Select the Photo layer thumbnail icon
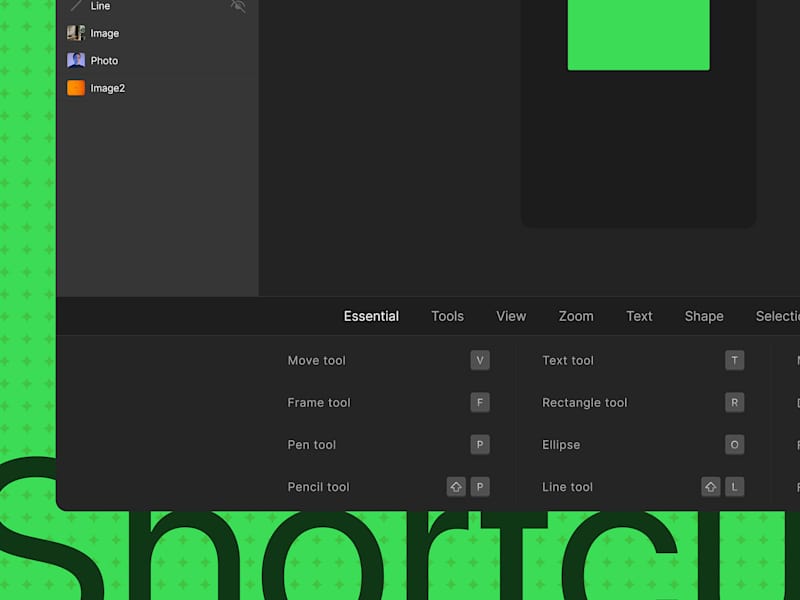Screen dimensions: 800x600 pyautogui.click(x=76, y=60)
